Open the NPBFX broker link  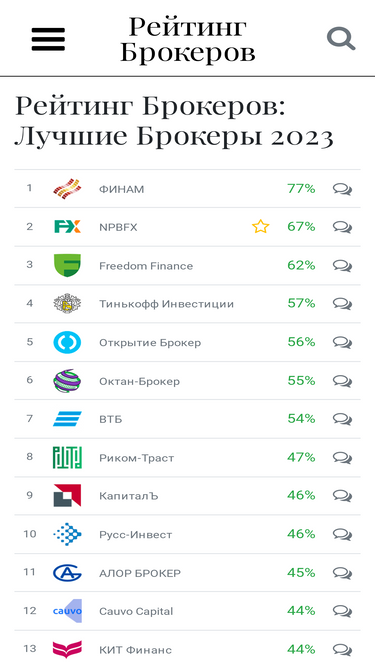(x=118, y=228)
